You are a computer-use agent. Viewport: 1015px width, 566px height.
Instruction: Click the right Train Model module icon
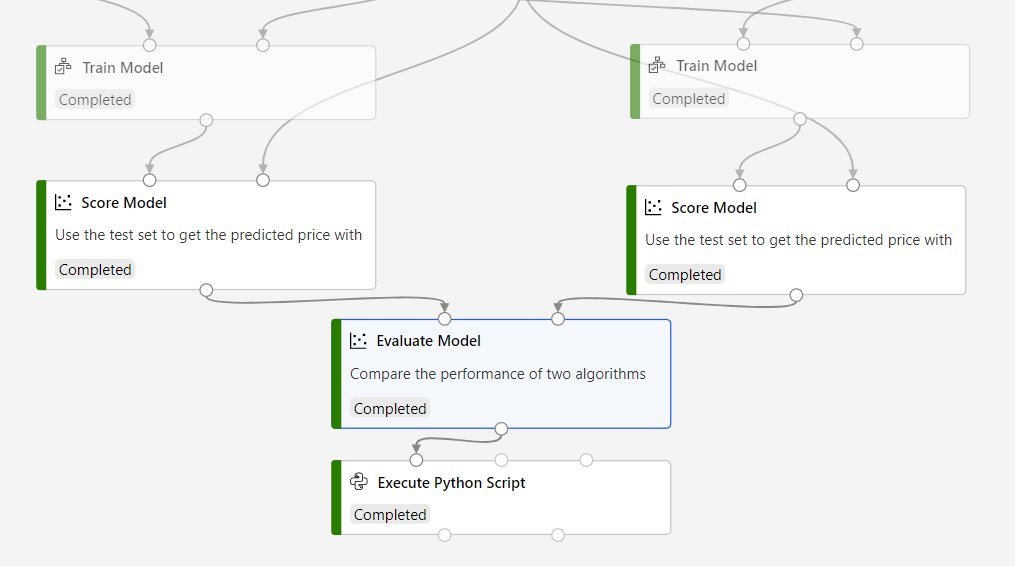pos(657,65)
